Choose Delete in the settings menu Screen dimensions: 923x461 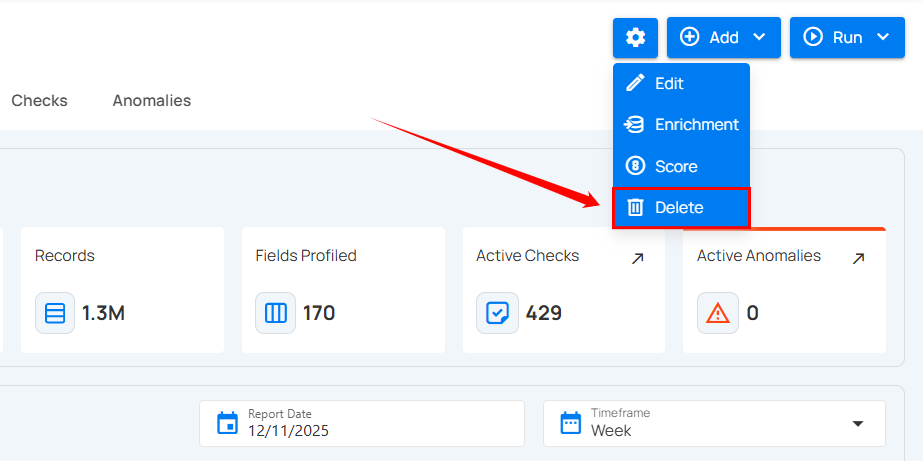[x=680, y=208]
